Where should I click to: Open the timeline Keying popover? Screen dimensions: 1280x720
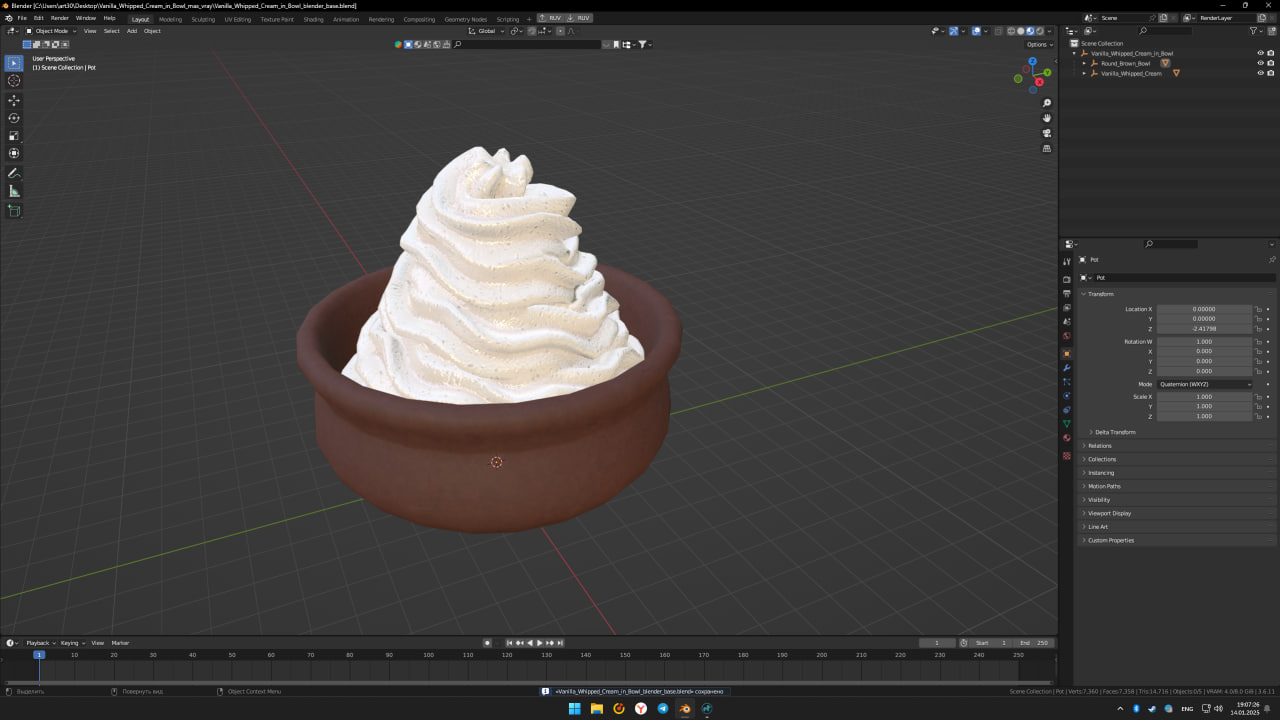[72, 643]
